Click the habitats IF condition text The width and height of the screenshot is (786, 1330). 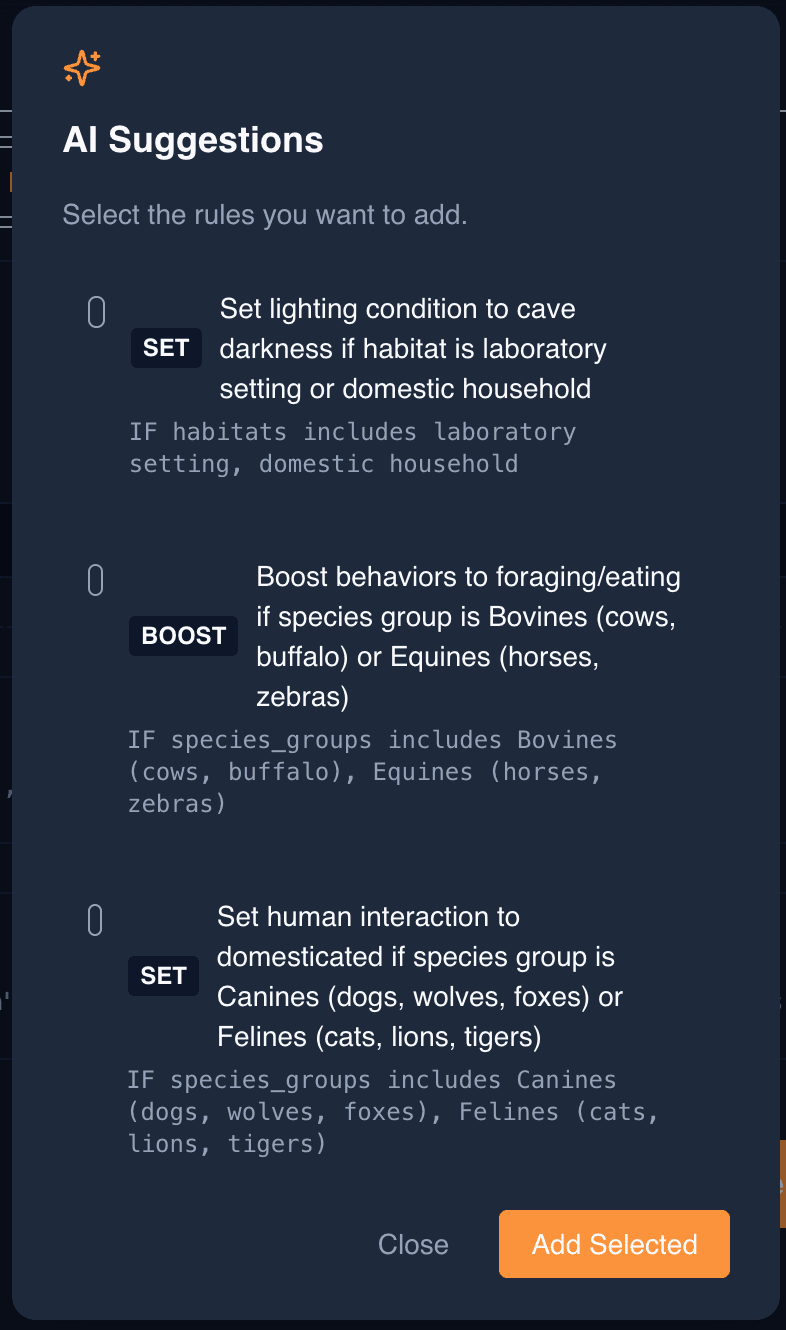tap(352, 447)
